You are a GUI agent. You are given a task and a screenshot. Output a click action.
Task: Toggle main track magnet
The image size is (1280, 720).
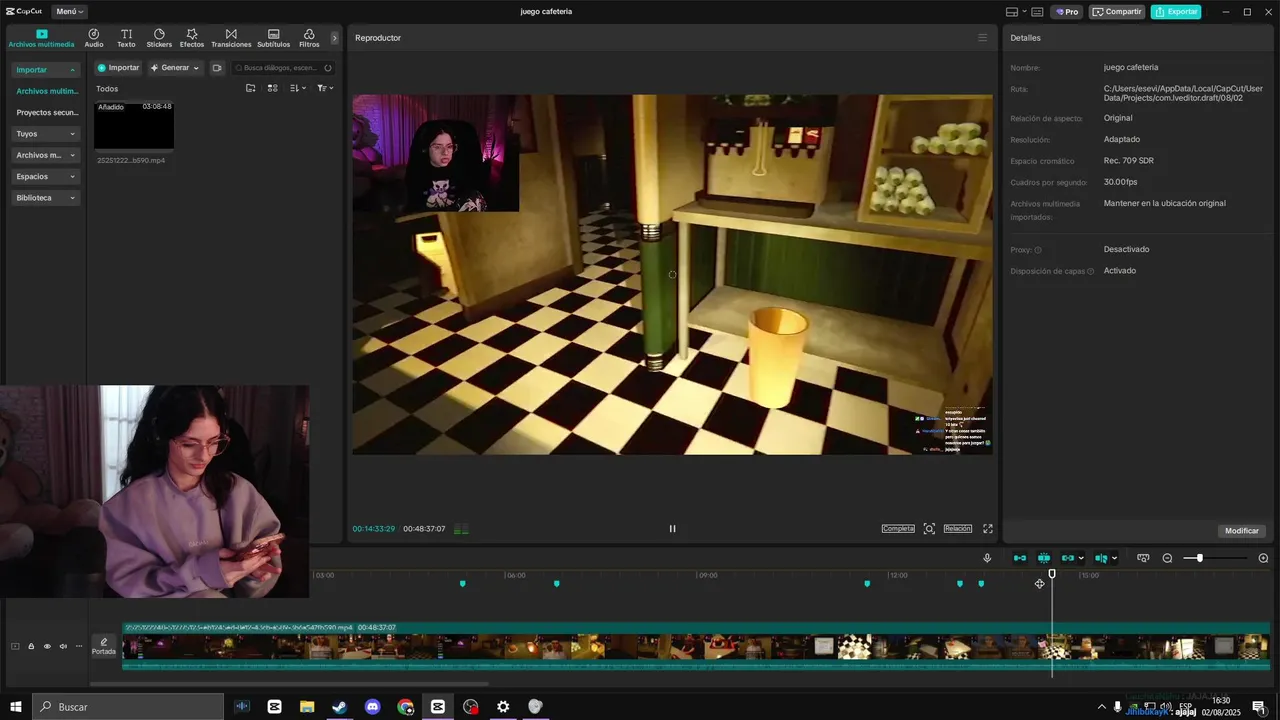coord(1020,558)
